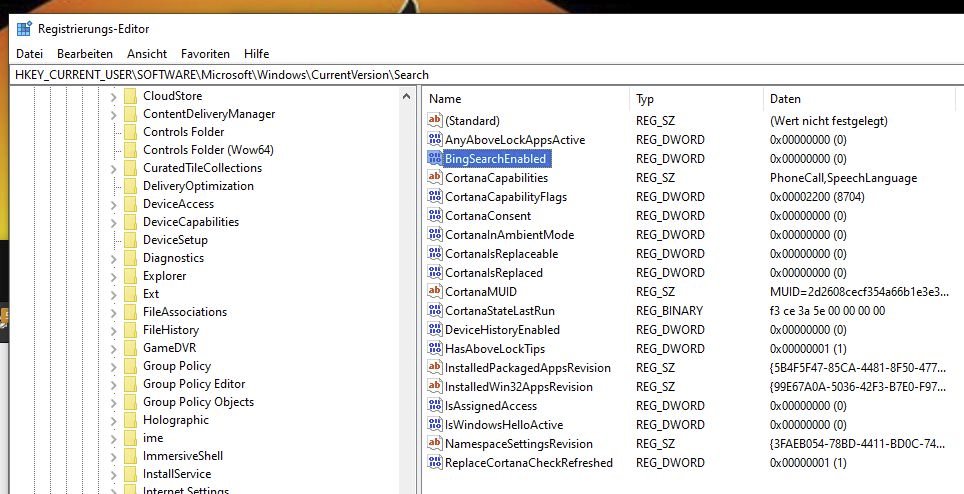Open the Bearbeiten menu

coord(85,54)
